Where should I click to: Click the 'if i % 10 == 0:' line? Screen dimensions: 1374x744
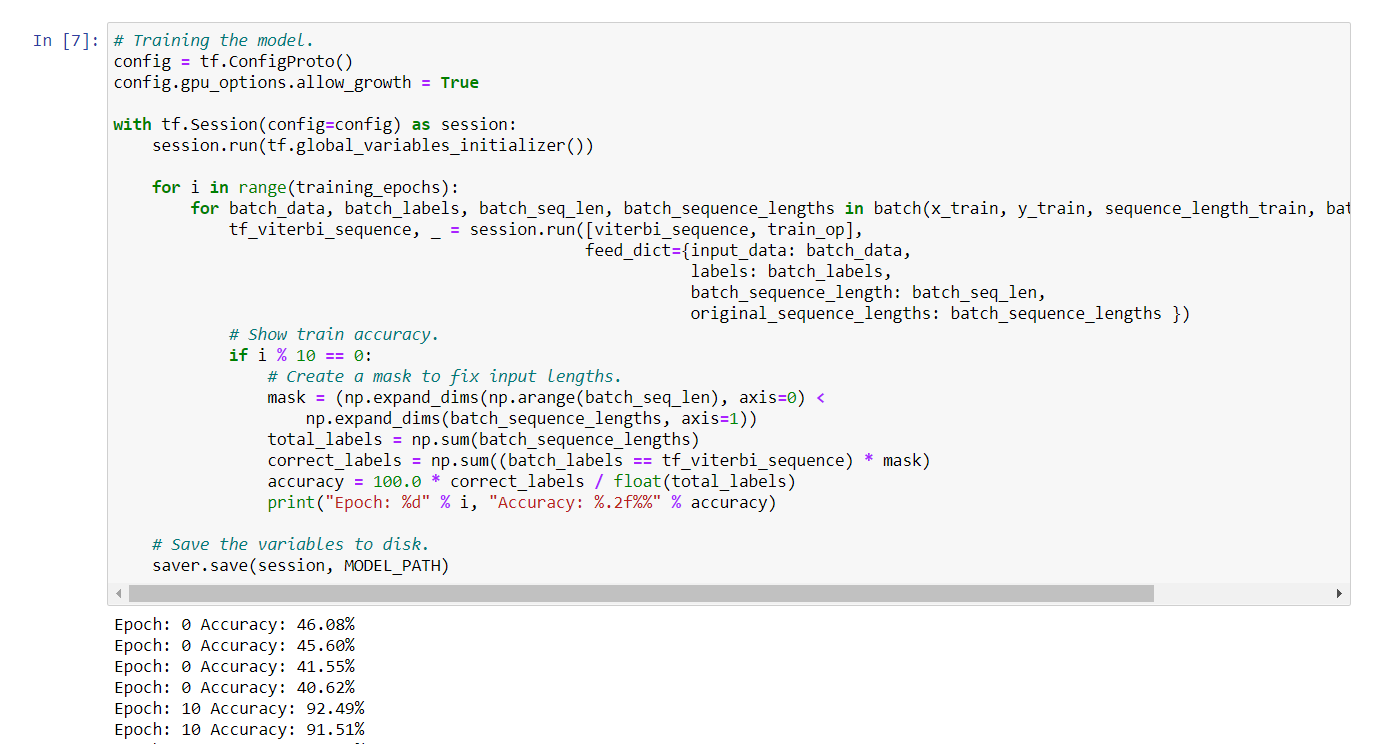click(300, 356)
